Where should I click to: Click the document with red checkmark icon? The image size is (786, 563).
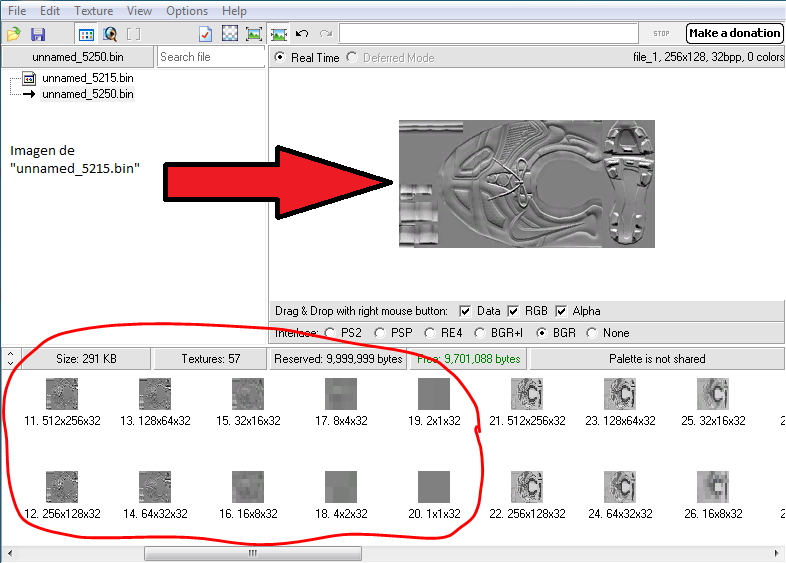pos(205,34)
